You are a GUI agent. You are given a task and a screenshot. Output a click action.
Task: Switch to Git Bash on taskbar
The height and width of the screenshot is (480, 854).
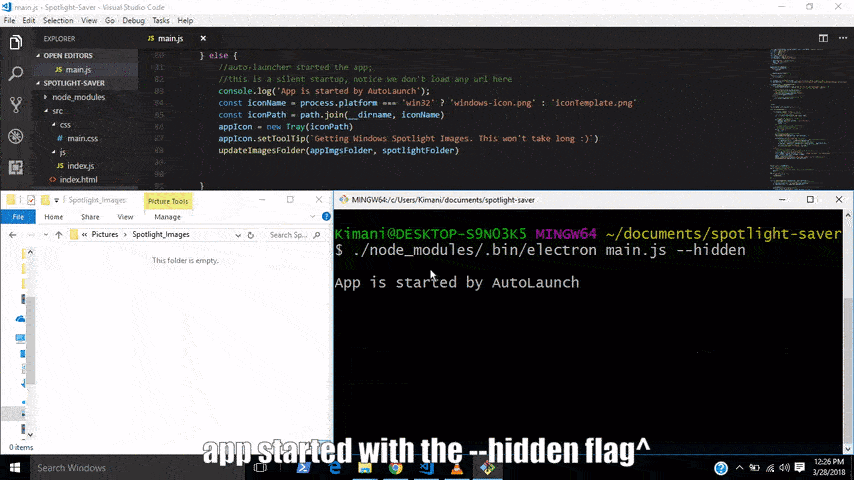(x=487, y=467)
